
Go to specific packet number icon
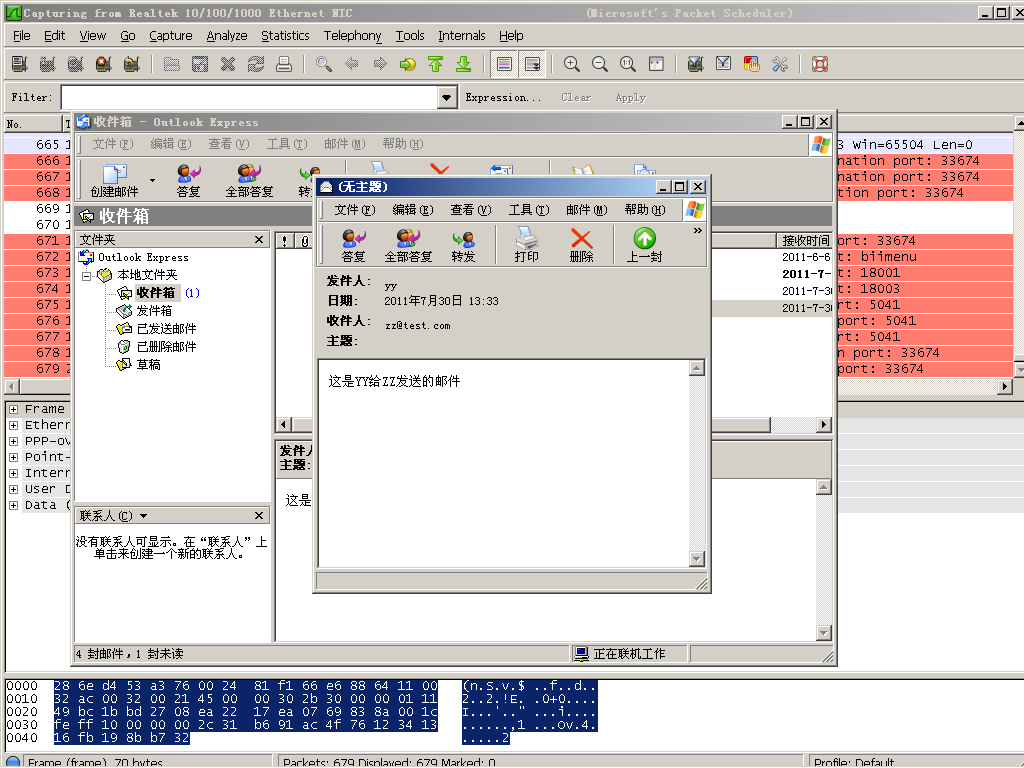click(x=408, y=64)
